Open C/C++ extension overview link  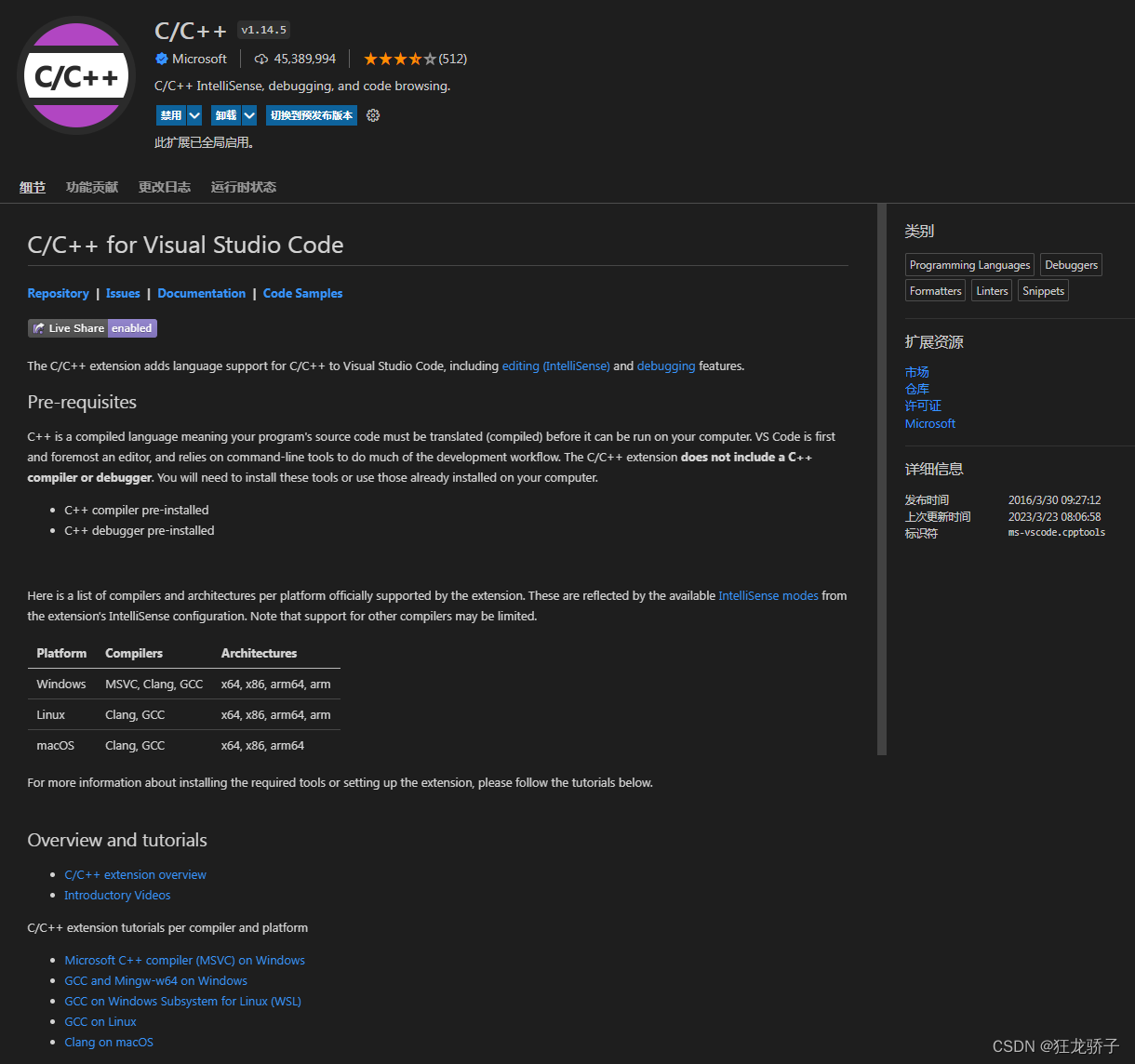(136, 875)
